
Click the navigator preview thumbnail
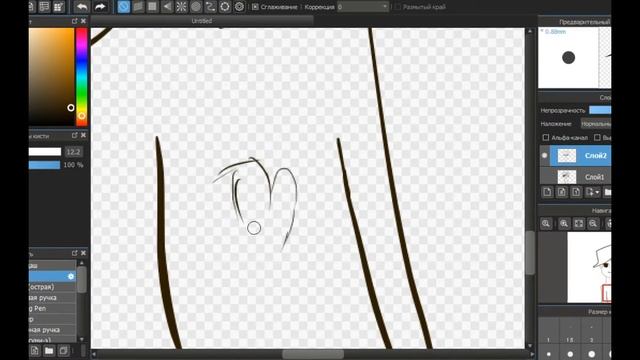click(589, 267)
